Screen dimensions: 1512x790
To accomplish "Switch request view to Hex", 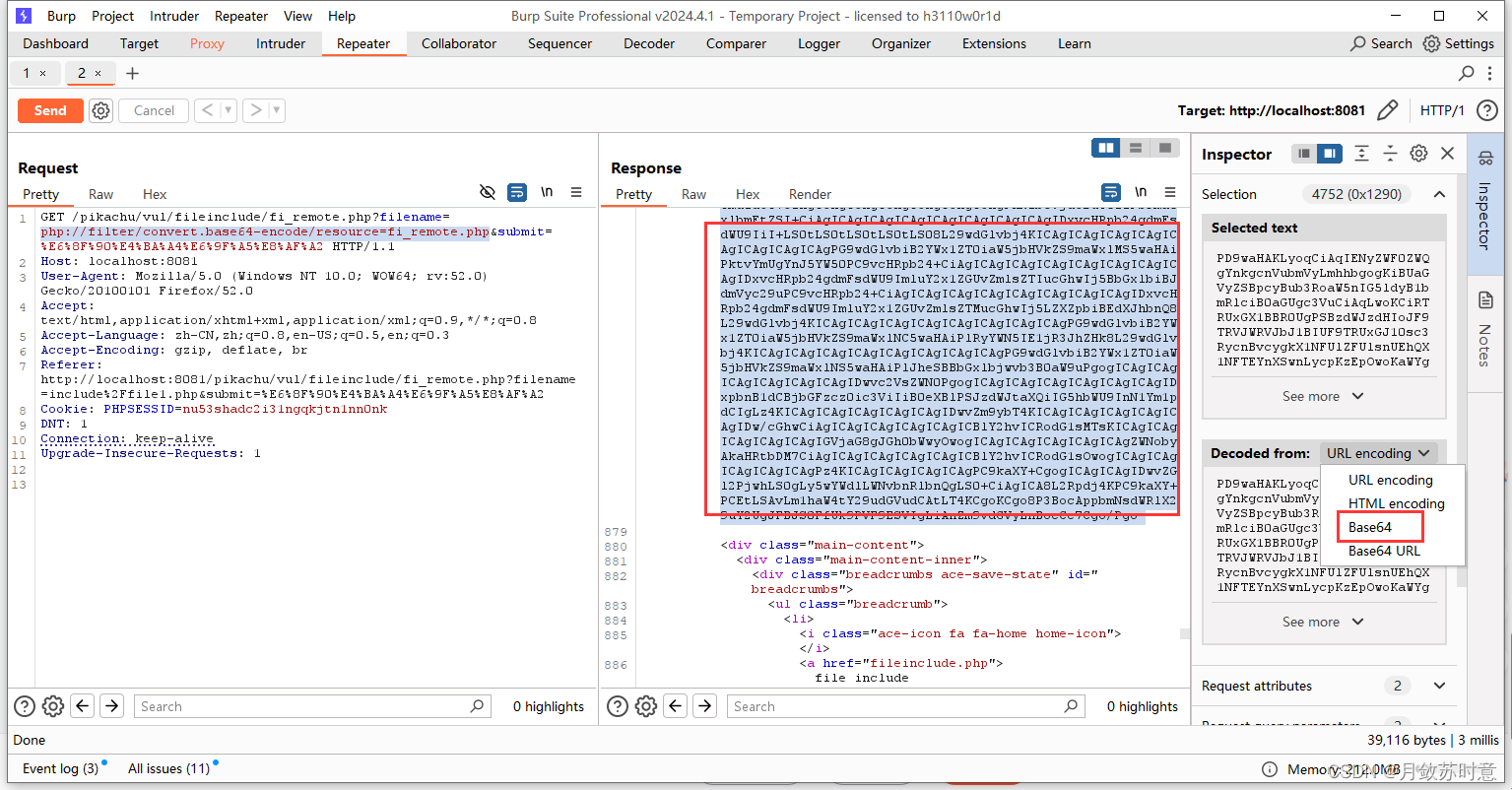I will click(x=155, y=194).
